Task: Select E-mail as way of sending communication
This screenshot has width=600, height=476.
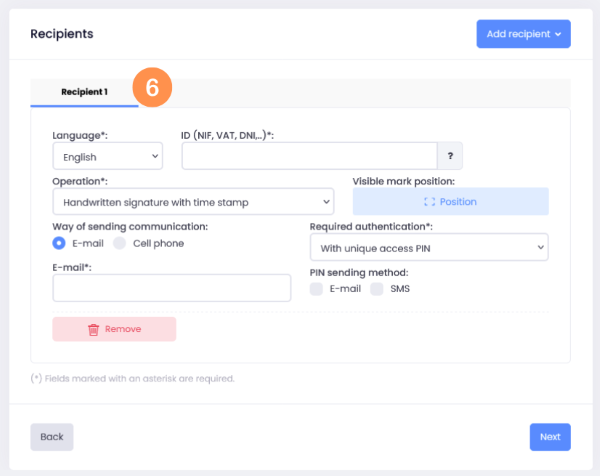Action: [59, 243]
